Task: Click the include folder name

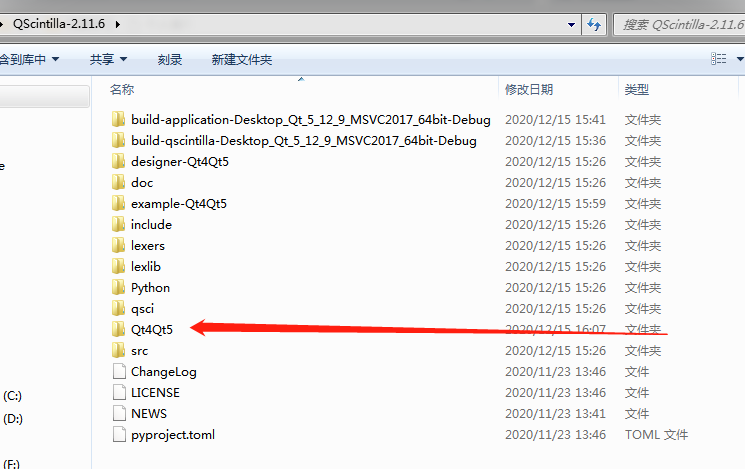Action: [151, 224]
